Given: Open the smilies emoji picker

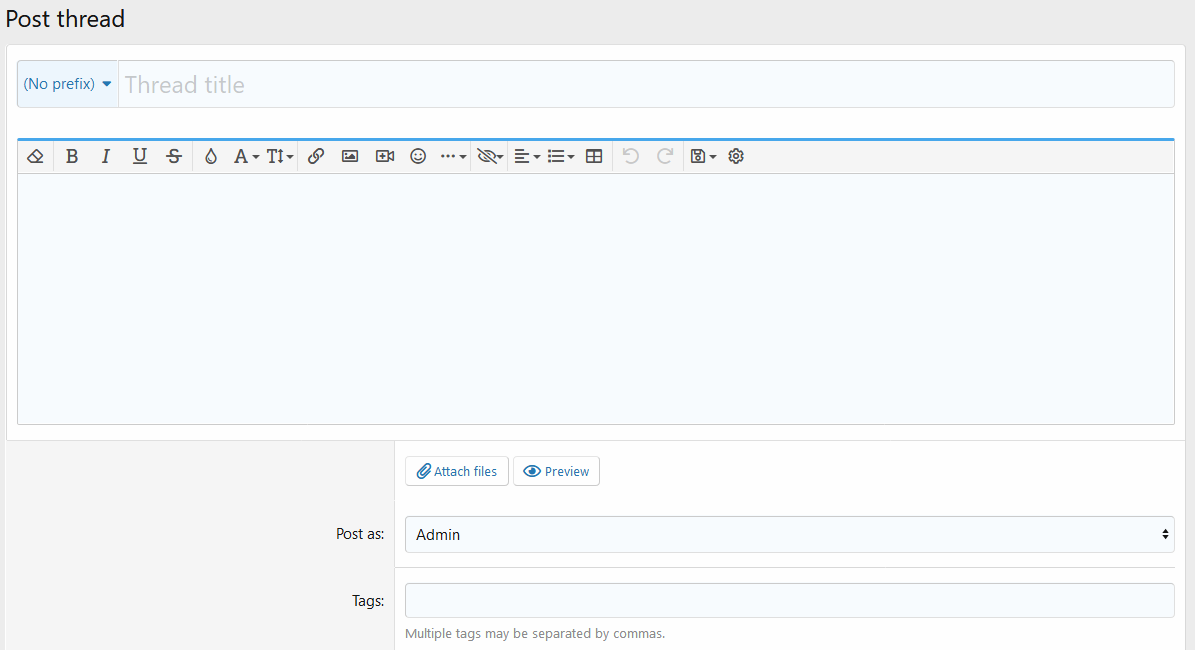Looking at the screenshot, I should coord(418,156).
